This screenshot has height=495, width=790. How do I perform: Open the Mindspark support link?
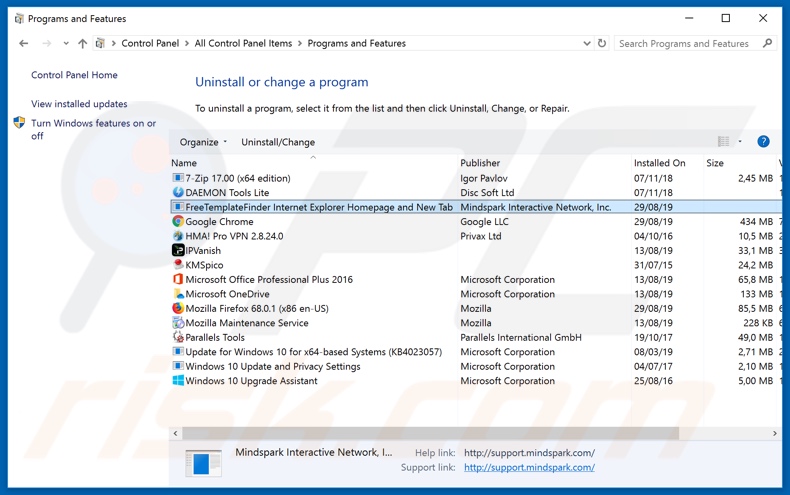529,467
